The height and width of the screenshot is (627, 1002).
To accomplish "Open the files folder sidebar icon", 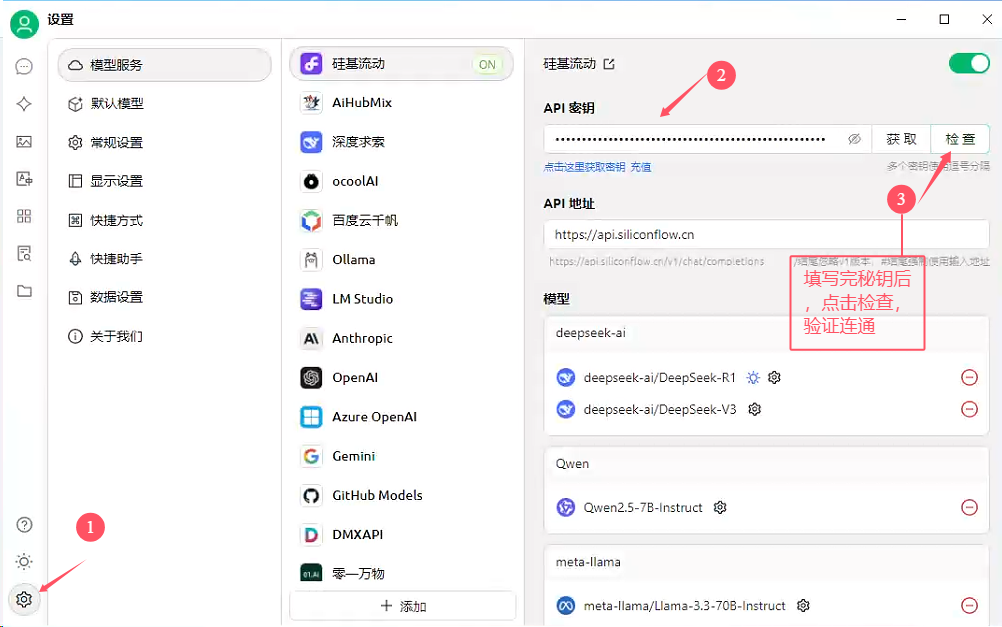I will [24, 291].
